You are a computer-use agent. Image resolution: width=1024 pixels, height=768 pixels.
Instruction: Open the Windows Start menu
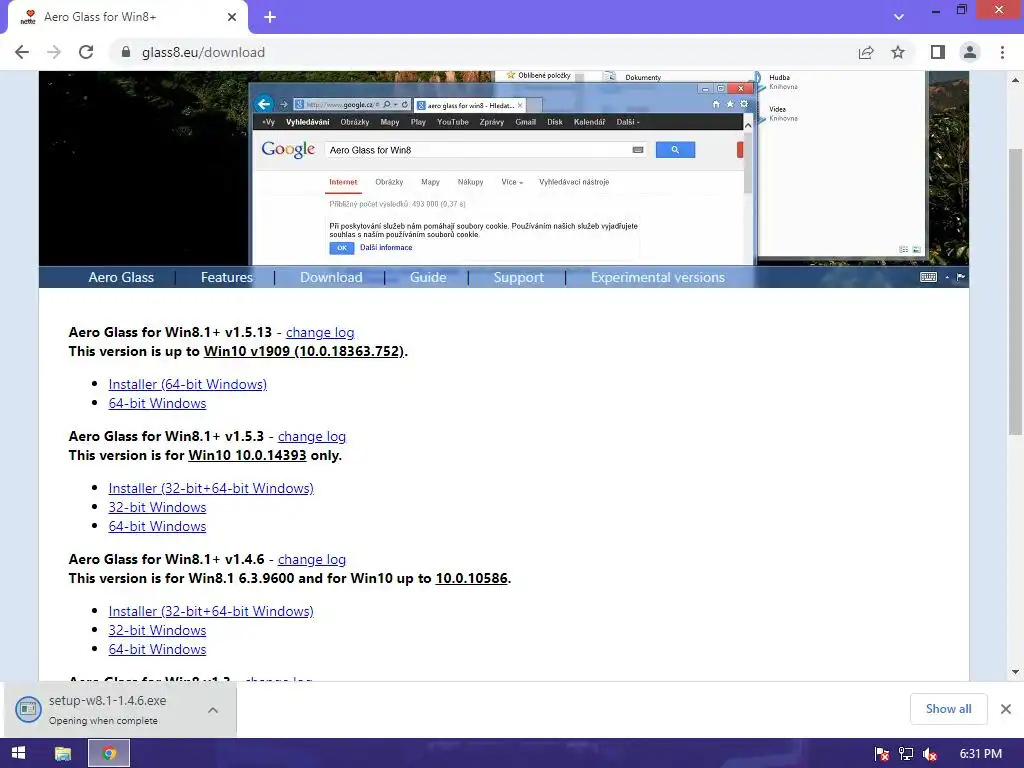[18, 754]
